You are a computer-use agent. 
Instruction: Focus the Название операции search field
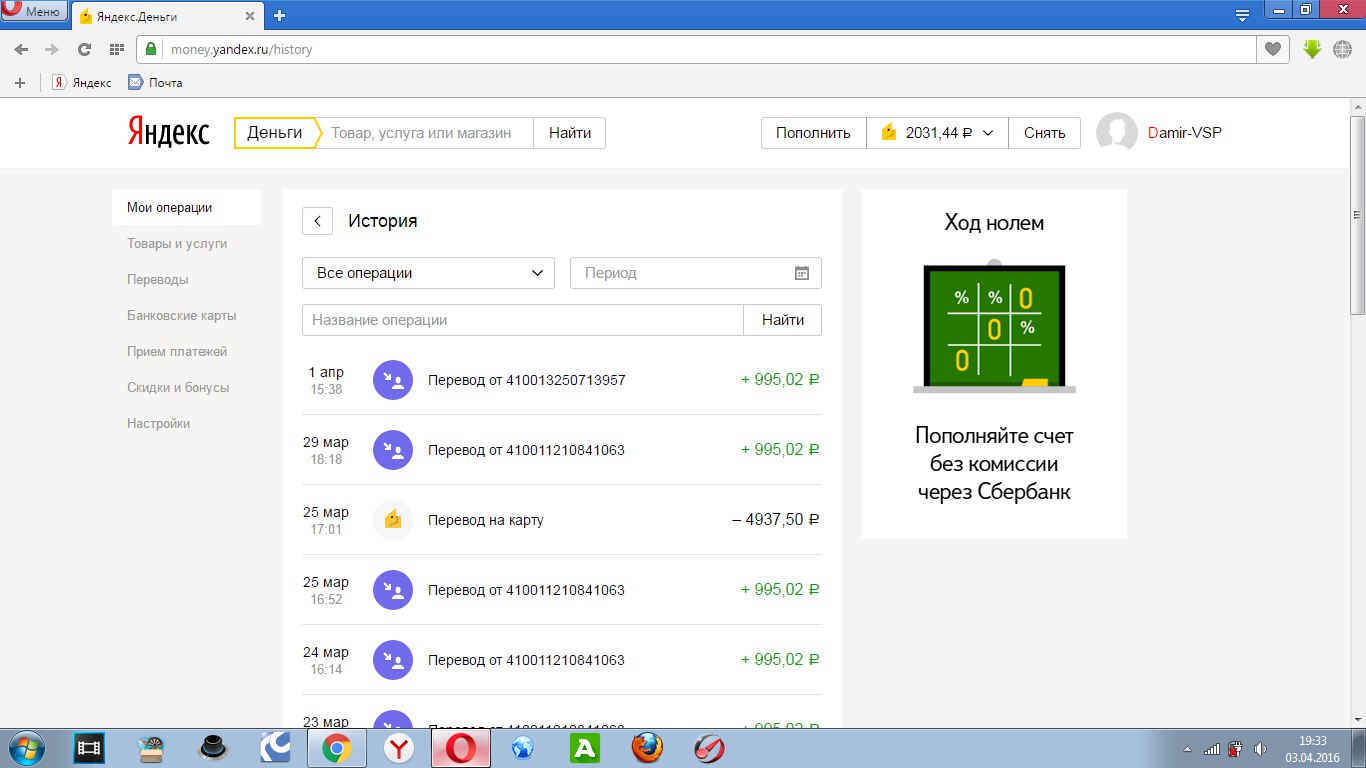point(523,320)
